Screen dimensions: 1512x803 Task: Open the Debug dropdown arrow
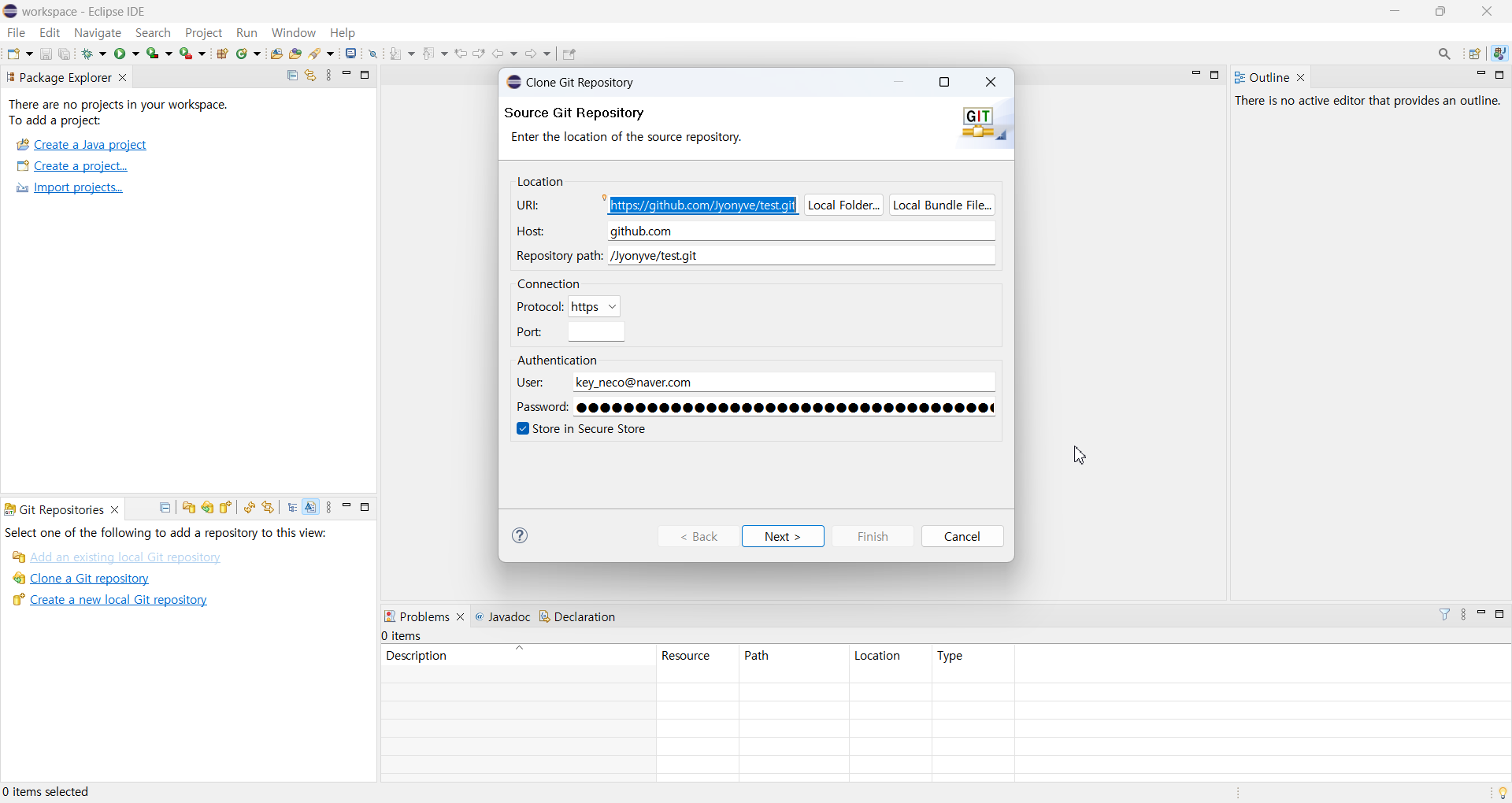point(103,54)
